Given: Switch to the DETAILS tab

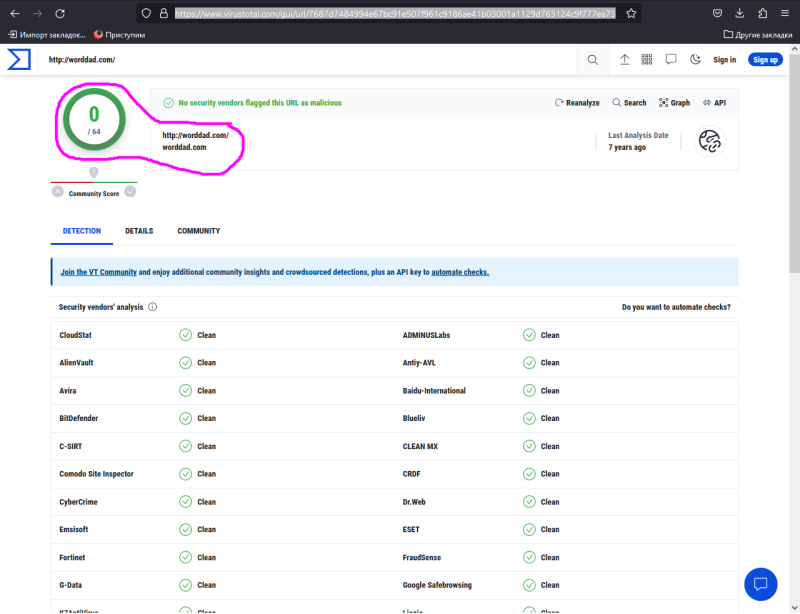Looking at the screenshot, I should coord(139,231).
